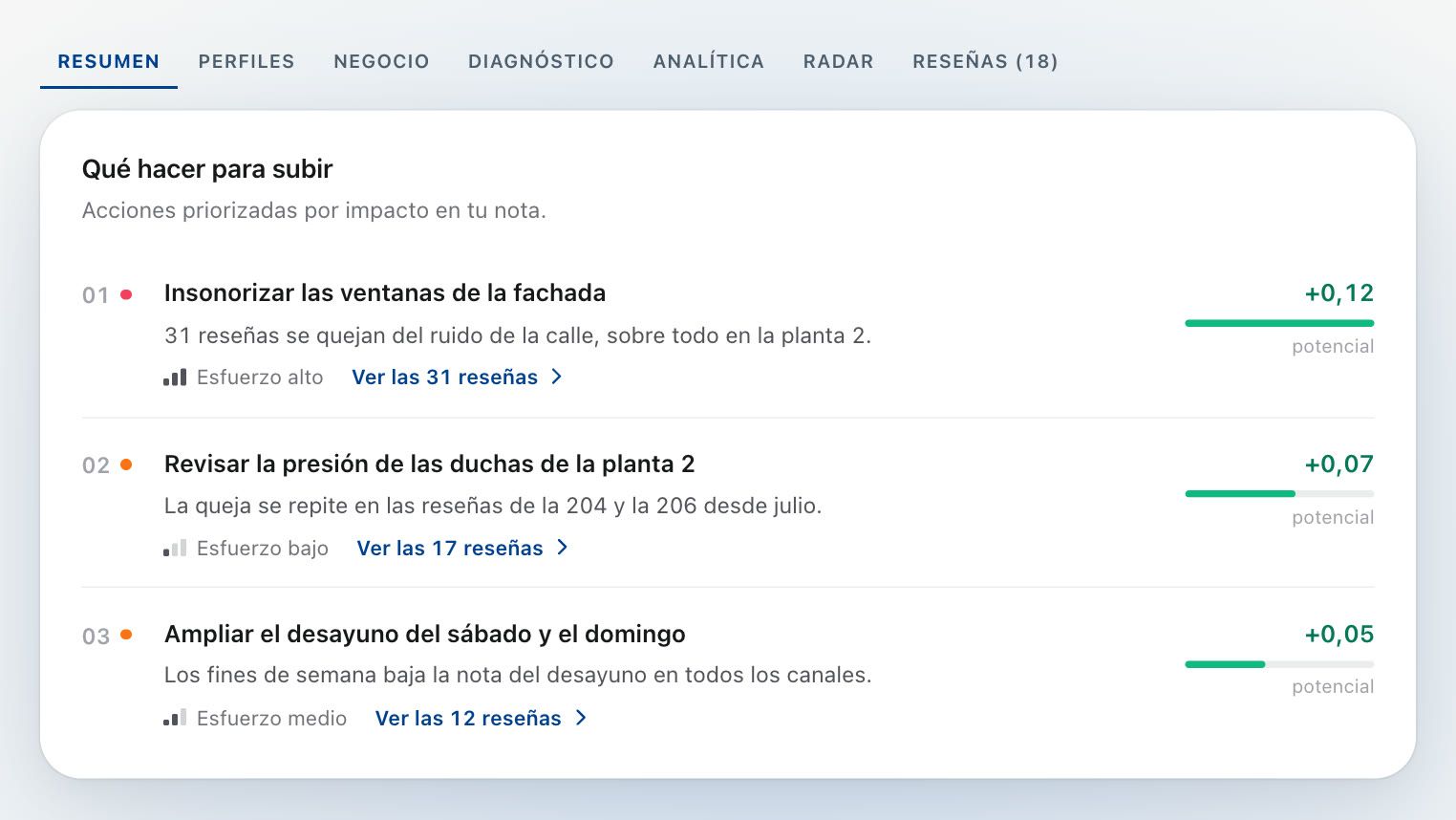This screenshot has width=1456, height=820.
Task: Click the orange priority dot beside 02
Action: 126,465
